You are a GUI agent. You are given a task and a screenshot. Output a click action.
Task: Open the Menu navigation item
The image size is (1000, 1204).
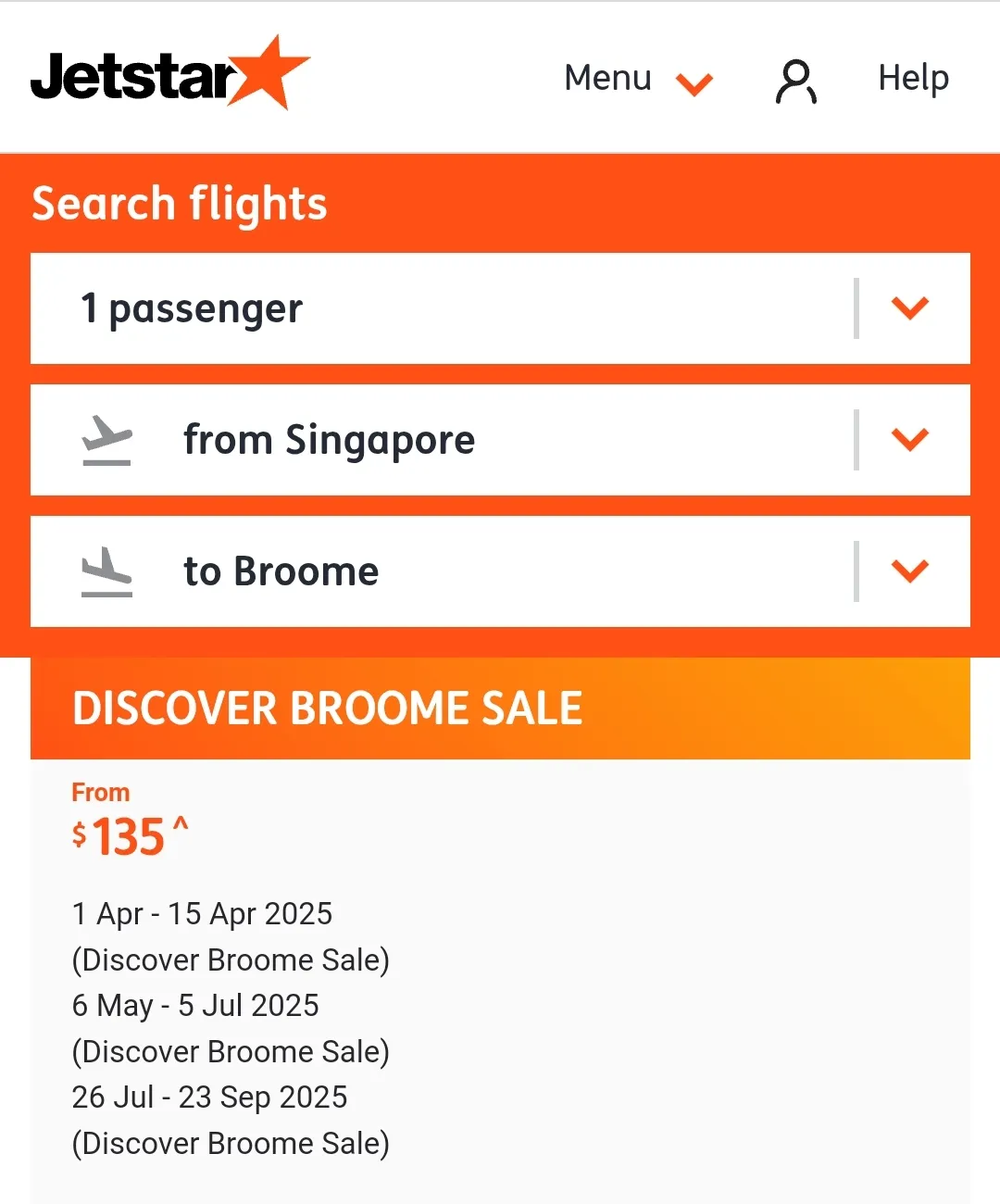coord(608,78)
